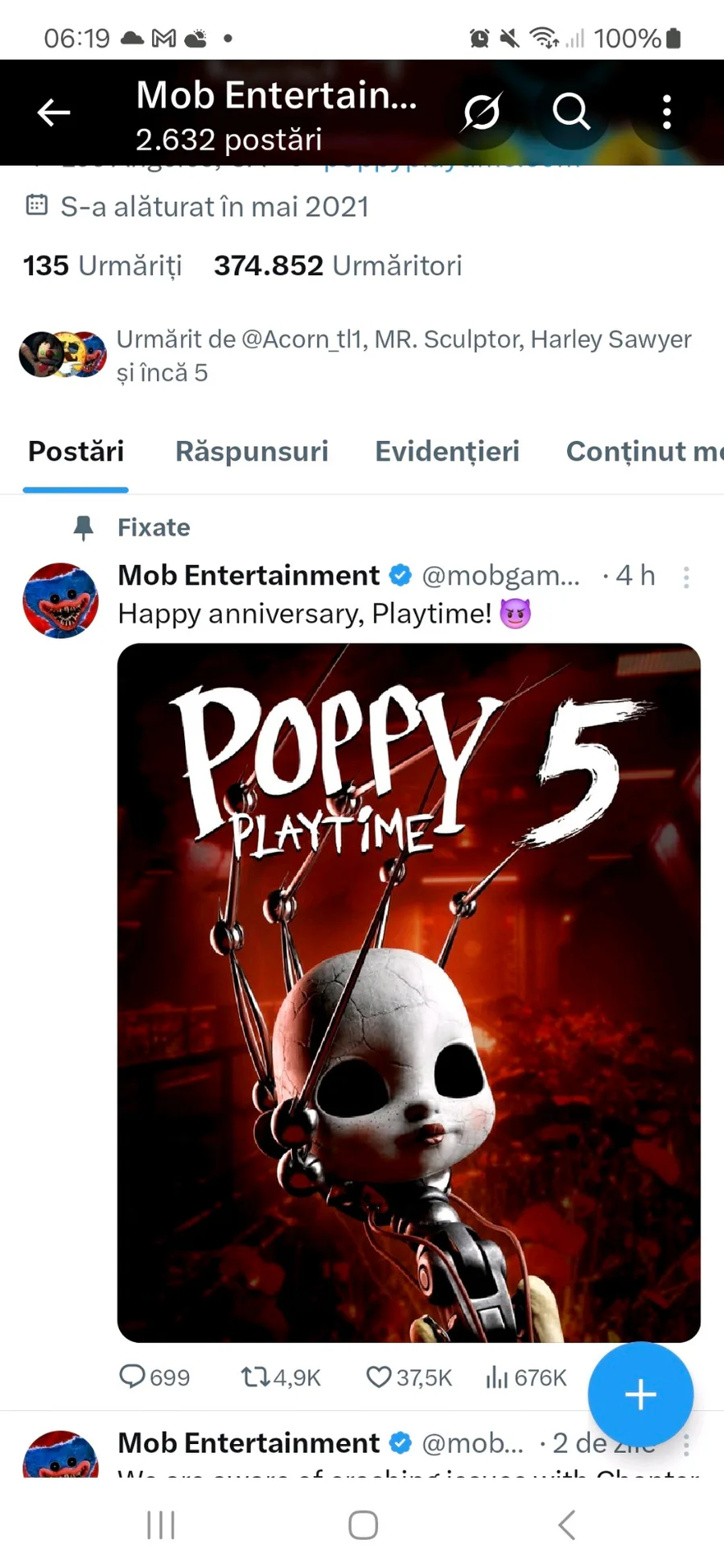
Task: Switch to the Evidențieri tab
Action: pyautogui.click(x=447, y=451)
